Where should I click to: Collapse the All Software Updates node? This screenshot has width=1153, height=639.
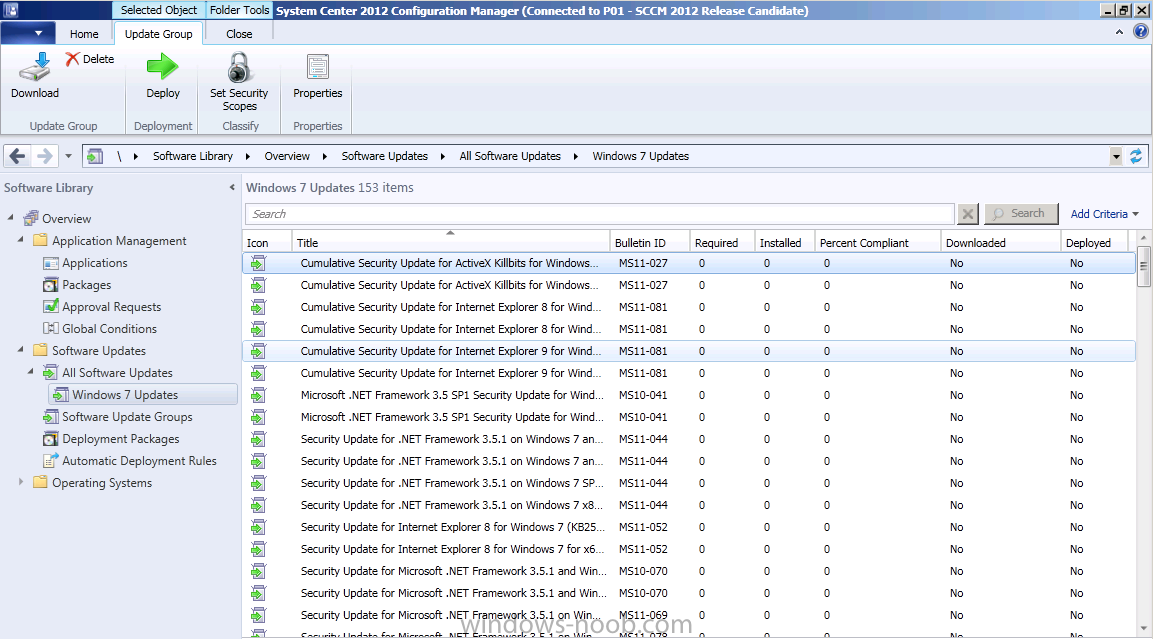point(31,372)
